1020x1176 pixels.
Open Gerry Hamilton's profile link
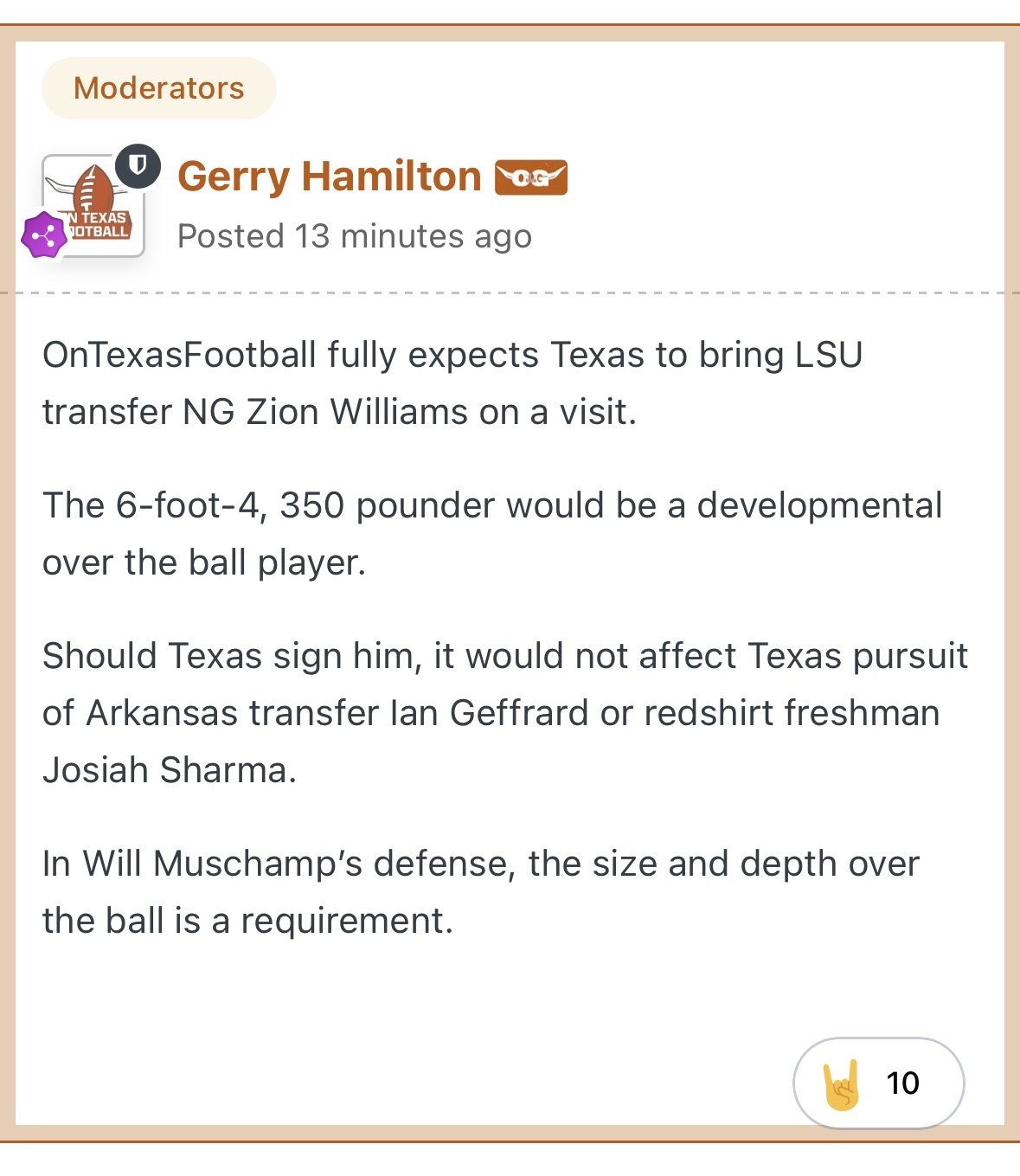click(329, 177)
